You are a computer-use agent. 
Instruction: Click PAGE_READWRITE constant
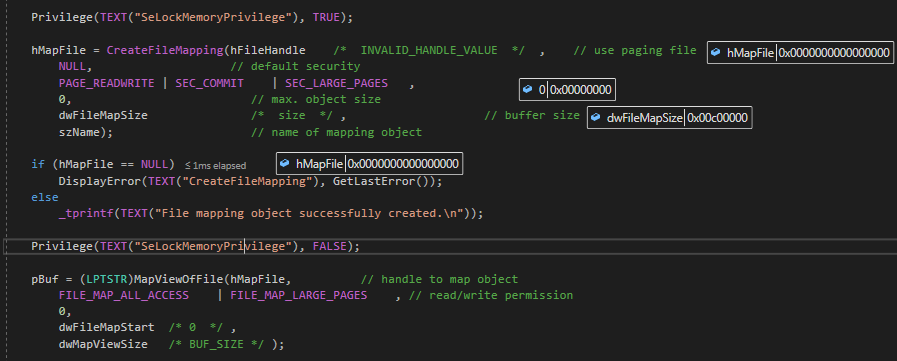(106, 83)
